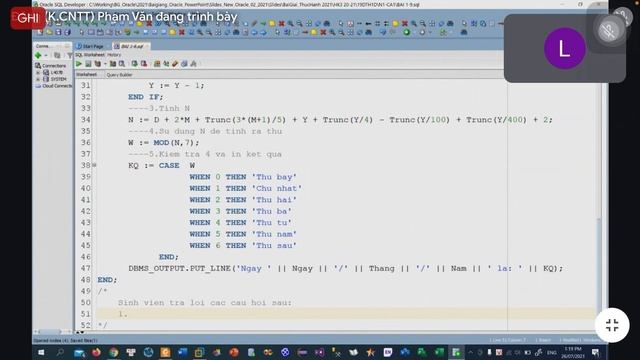Show hidden system tray icons
This screenshot has height=360, width=640.
tap(470, 352)
